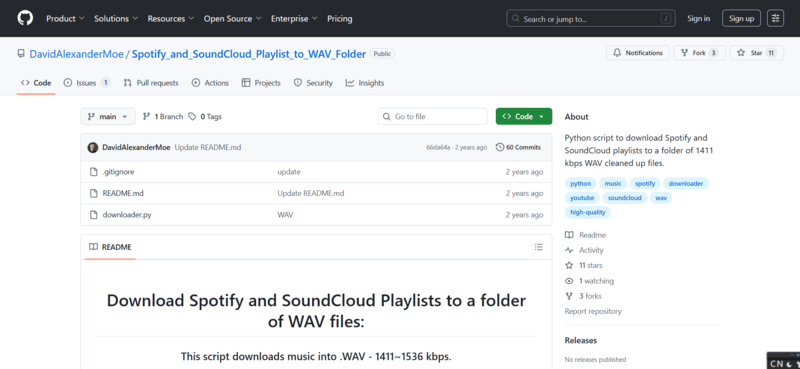The image size is (800, 369).
Task: Open the Spotify_and_SoundCloud_Playlist_to_WAV_Folder repo link
Action: 249,54
